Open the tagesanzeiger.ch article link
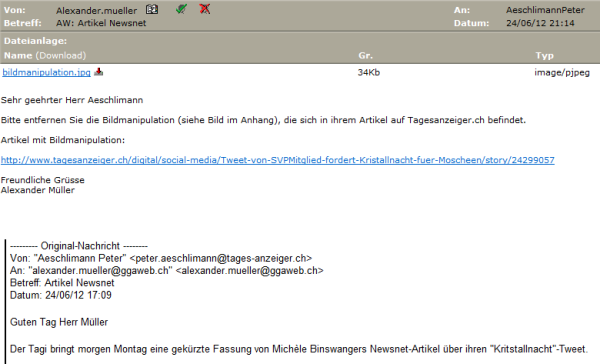Image resolution: width=600 pixels, height=364 pixels. [277, 160]
